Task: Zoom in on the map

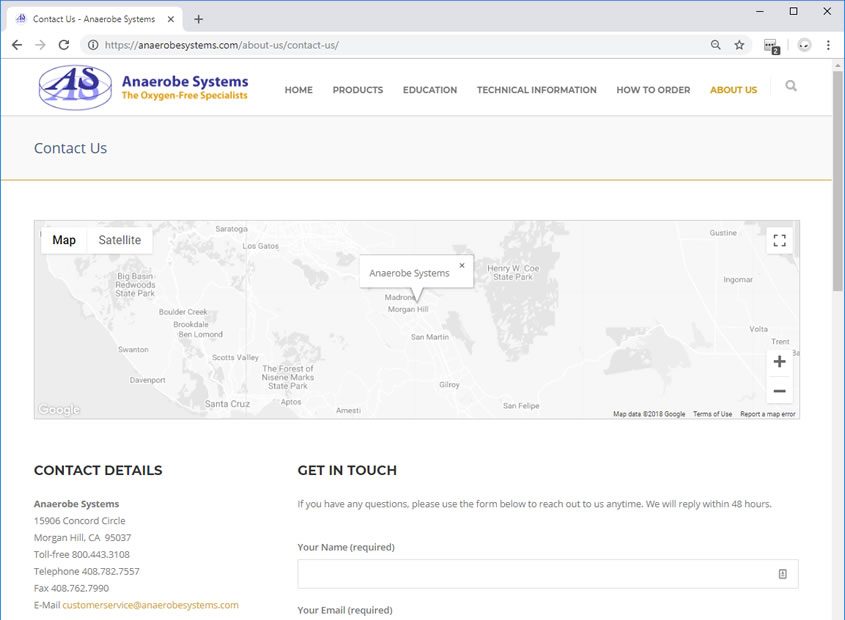Action: 780,362
